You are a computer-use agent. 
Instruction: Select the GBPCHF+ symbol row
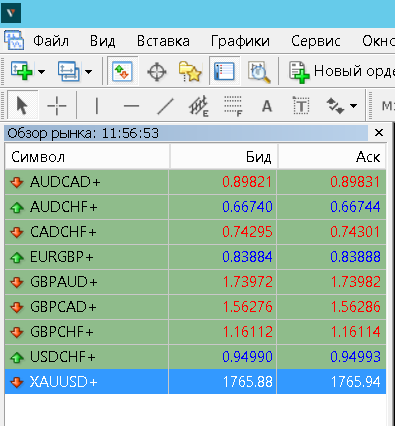click(x=195, y=332)
